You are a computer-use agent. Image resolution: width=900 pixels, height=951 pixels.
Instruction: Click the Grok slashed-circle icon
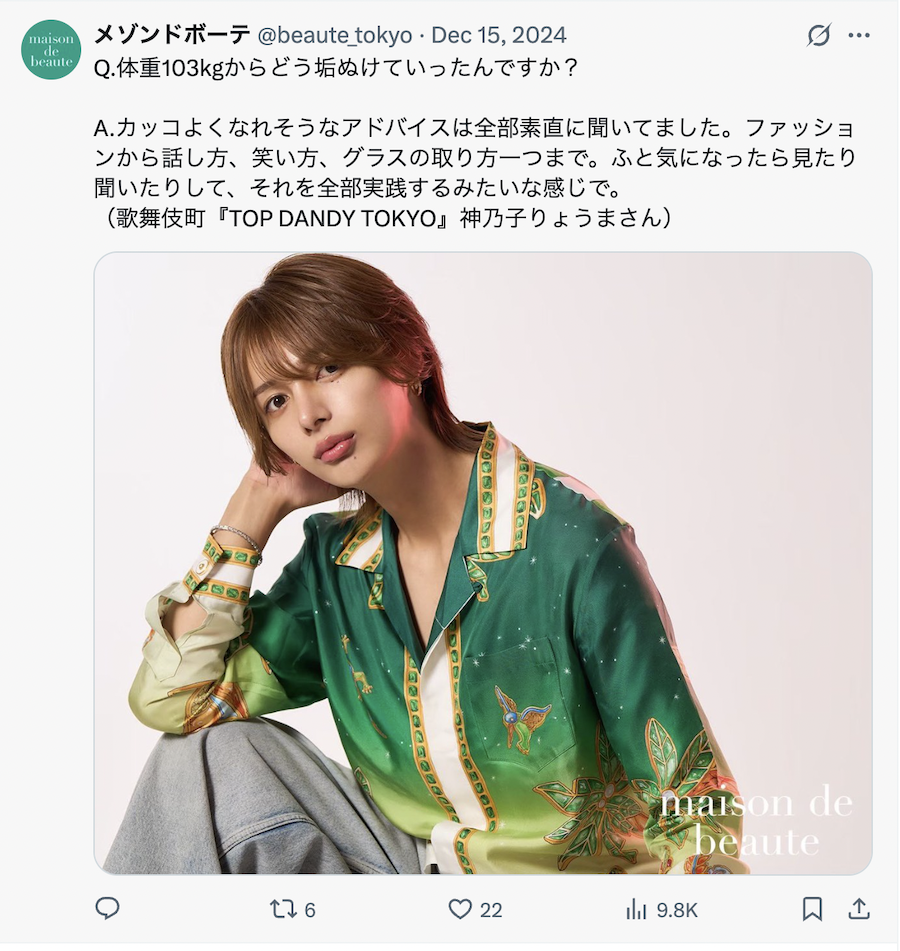(818, 35)
